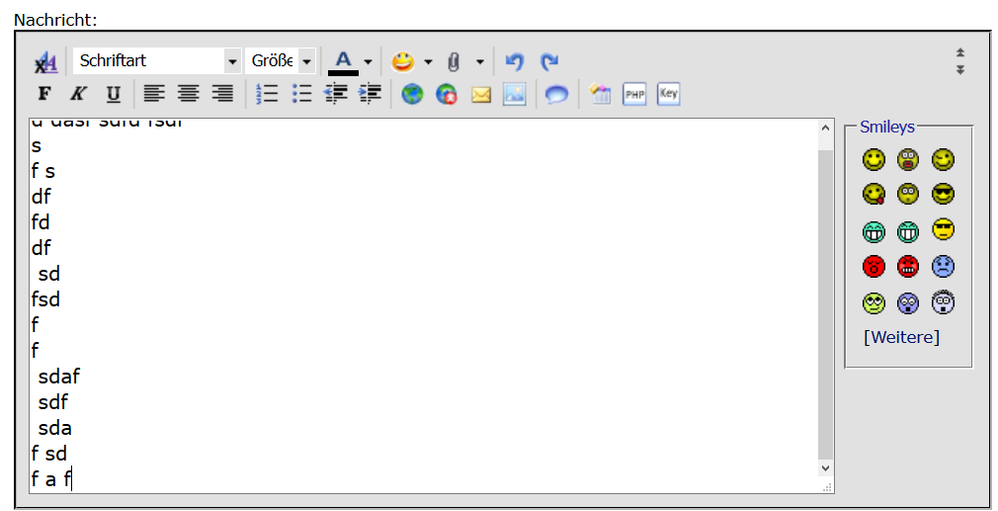Insert the red angry gritted-teeth smiley
The height and width of the screenshot is (511, 998).
[x=908, y=267]
